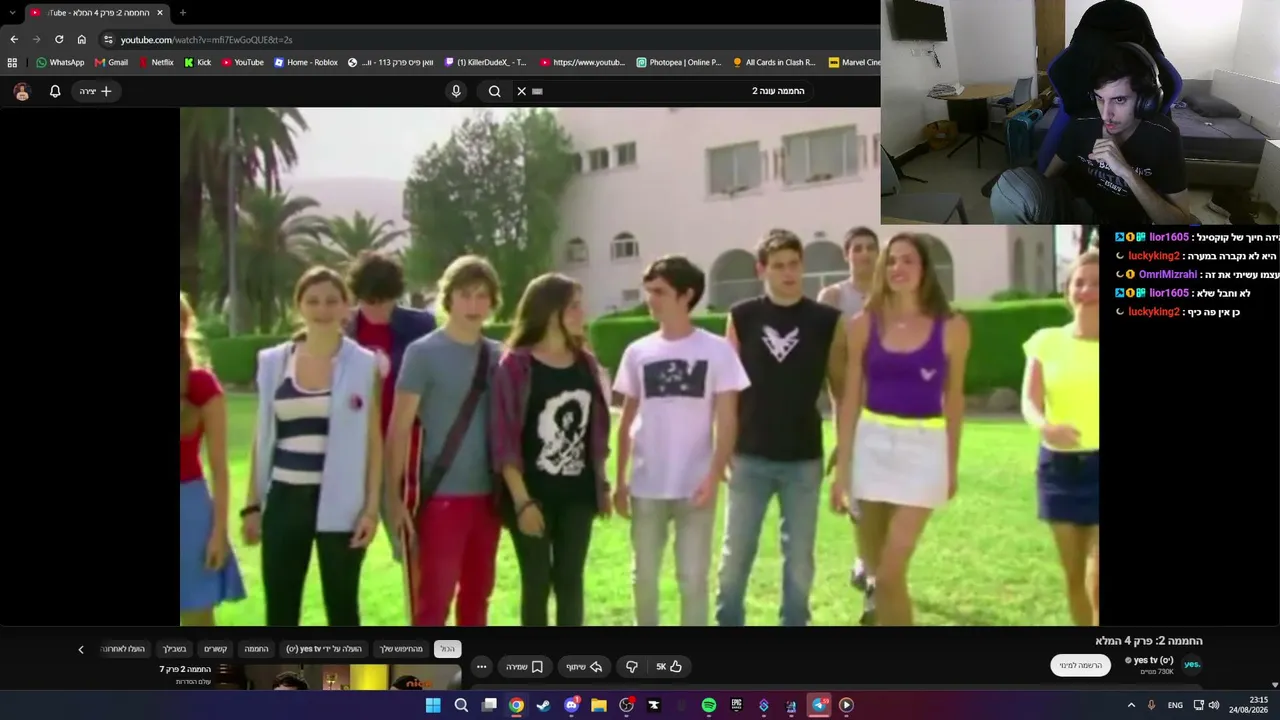Open the All Cards in Clash Royale bookmark
This screenshot has width=1280, height=720.
(774, 62)
